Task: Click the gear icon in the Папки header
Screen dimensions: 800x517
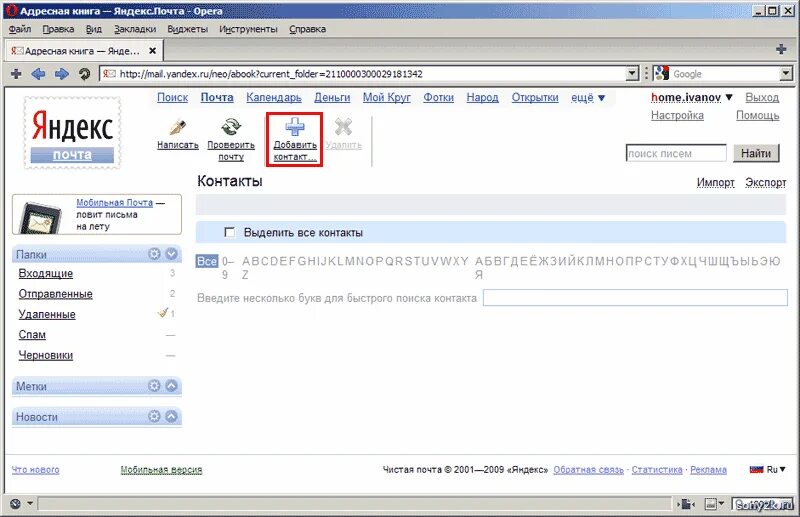Action: click(x=154, y=254)
